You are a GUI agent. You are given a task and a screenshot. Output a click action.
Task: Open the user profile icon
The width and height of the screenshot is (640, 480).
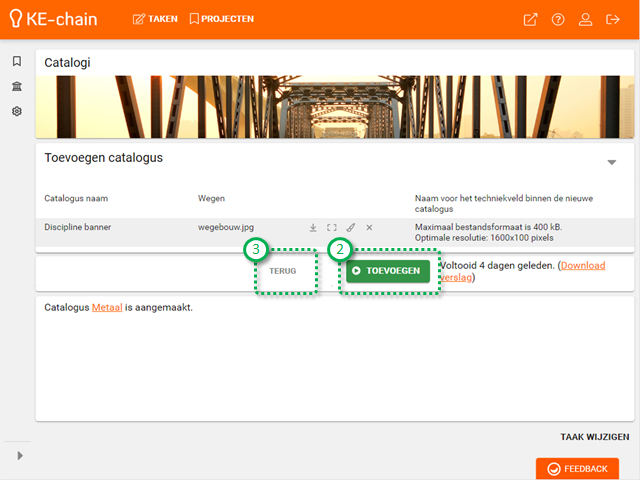[586, 19]
